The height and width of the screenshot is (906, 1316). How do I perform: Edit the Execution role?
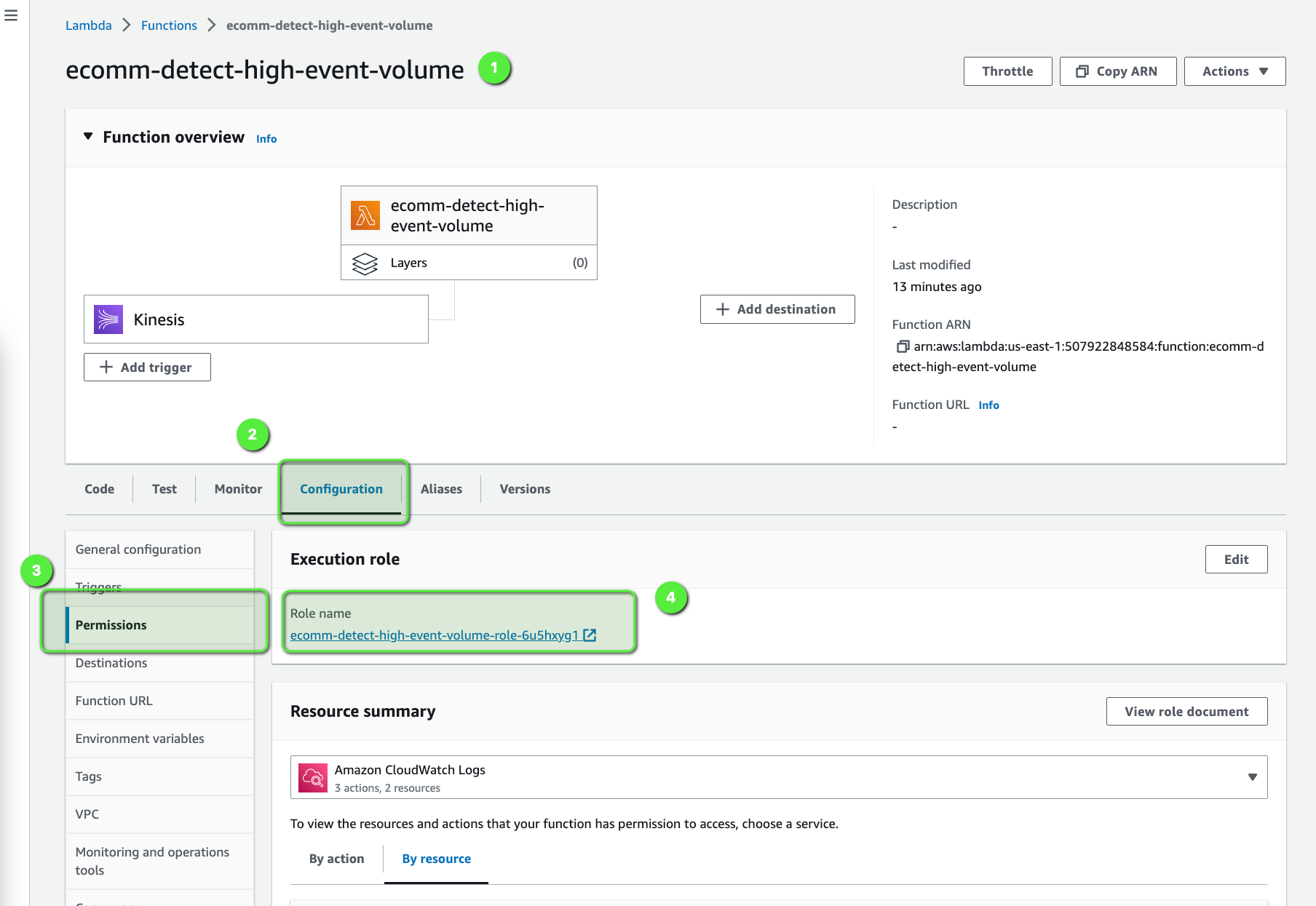(1236, 560)
